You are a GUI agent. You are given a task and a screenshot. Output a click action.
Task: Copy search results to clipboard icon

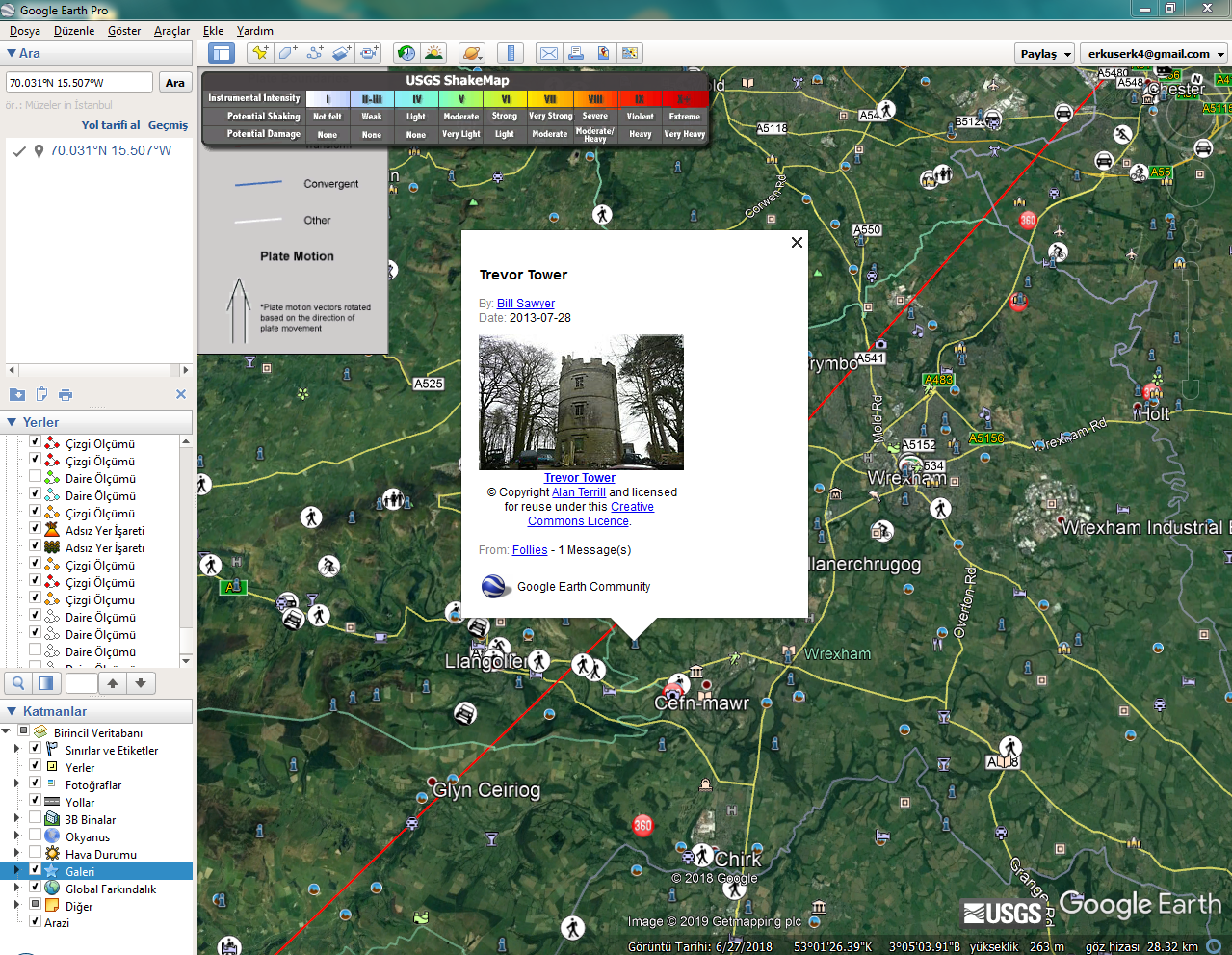coord(41,394)
